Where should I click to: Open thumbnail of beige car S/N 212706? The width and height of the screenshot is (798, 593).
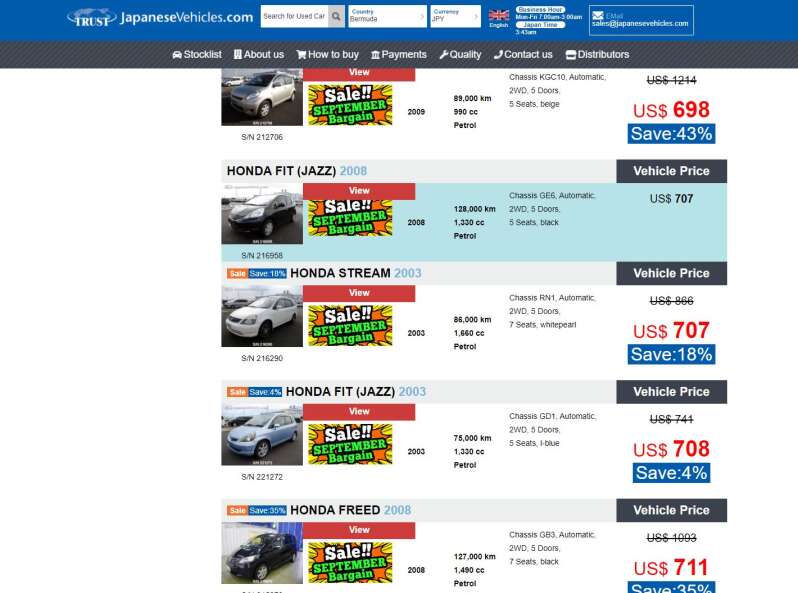pyautogui.click(x=262, y=97)
